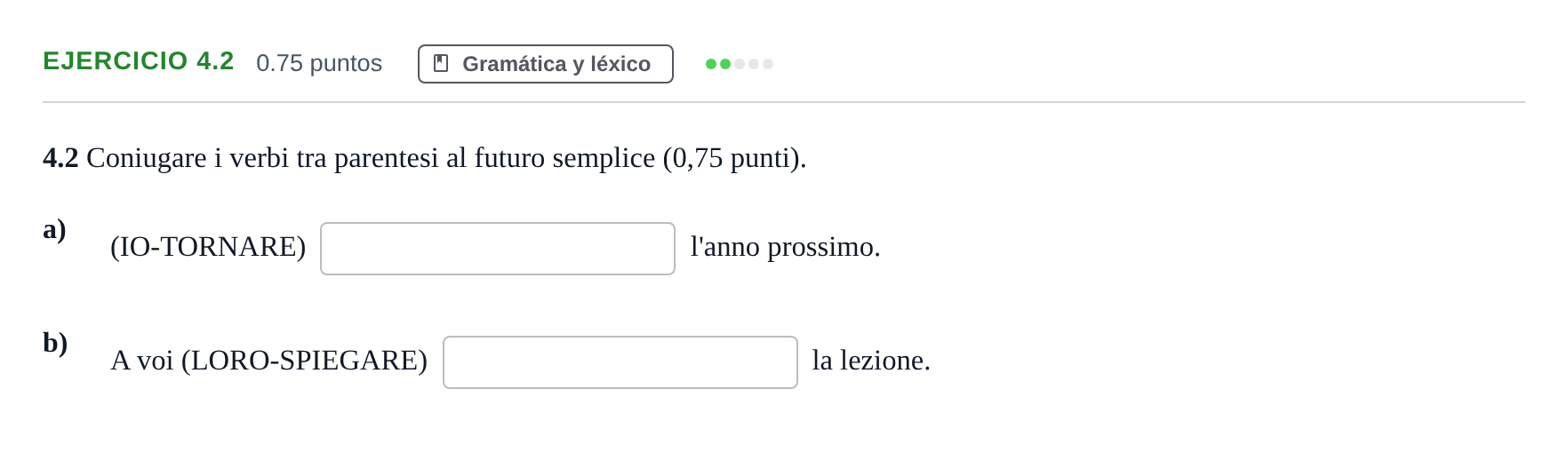The width and height of the screenshot is (1568, 453).
Task: Click the horizontal divider below the header
Action: [784, 102]
